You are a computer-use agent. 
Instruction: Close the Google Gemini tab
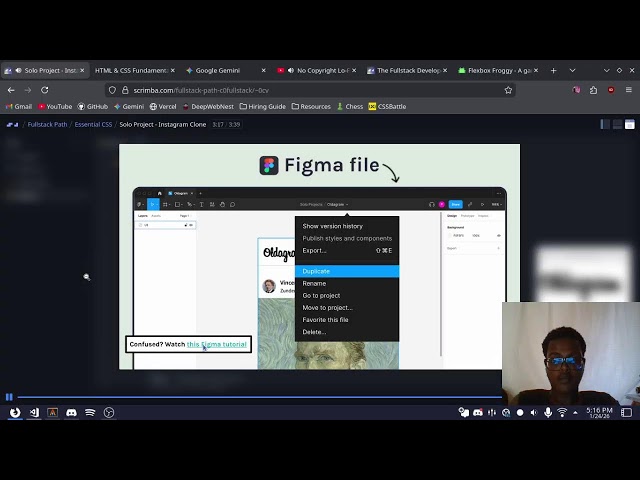point(264,71)
